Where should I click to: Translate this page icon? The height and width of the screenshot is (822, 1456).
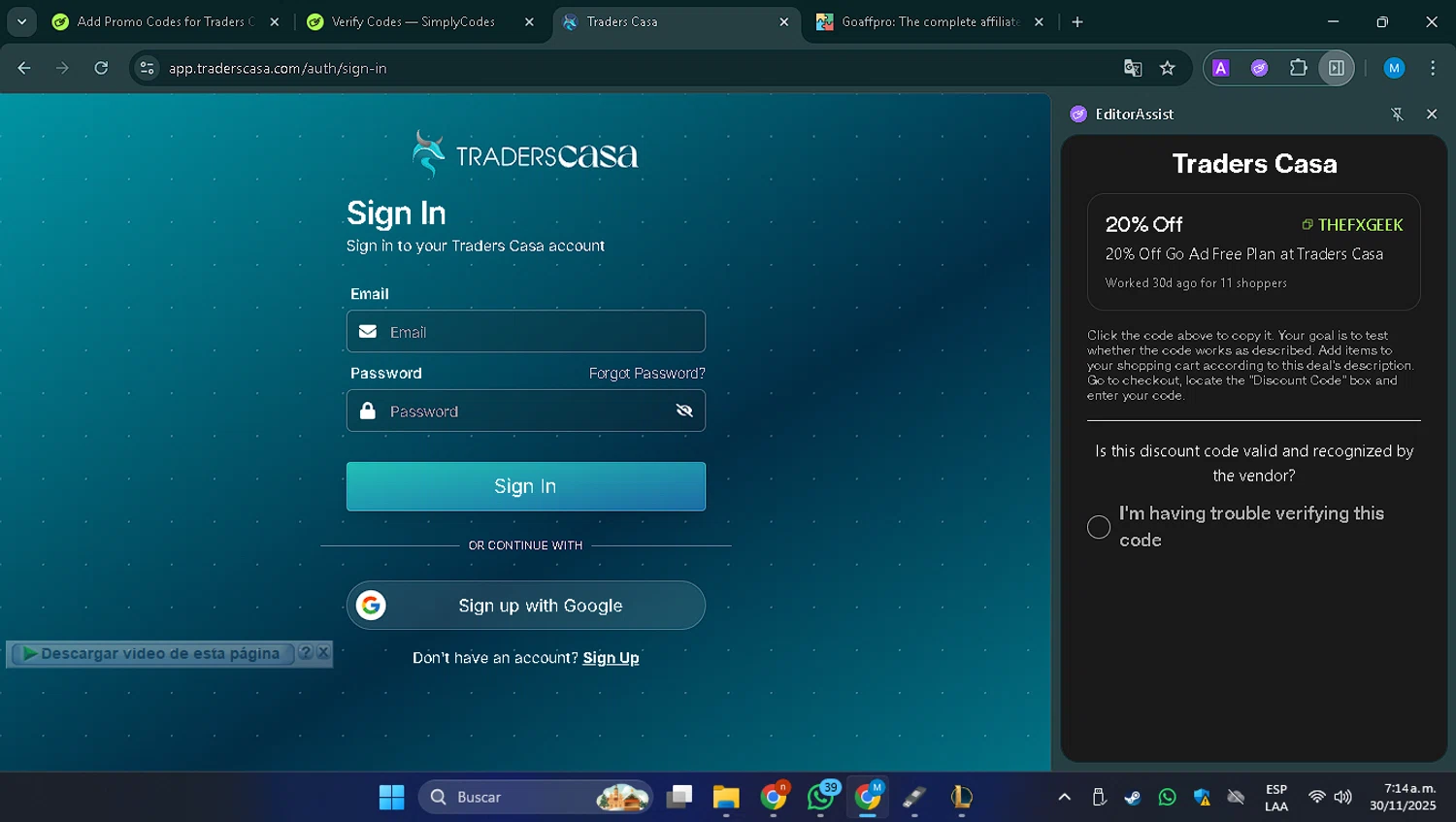[1133, 68]
